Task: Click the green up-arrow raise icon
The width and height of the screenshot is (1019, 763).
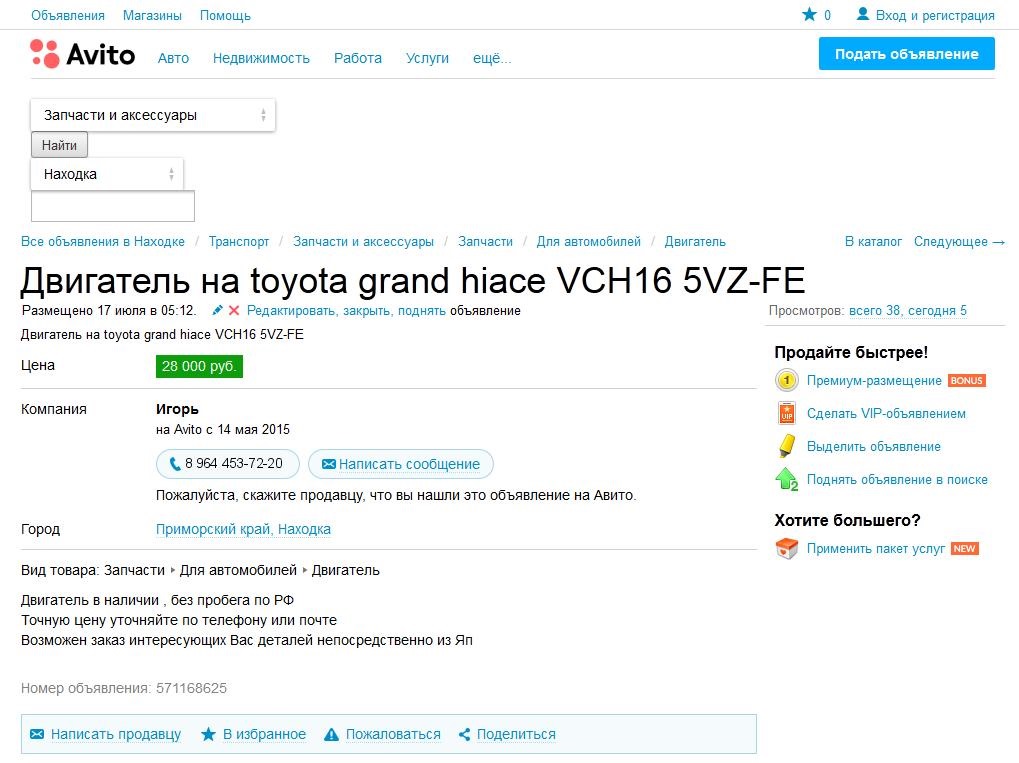Action: [786, 480]
